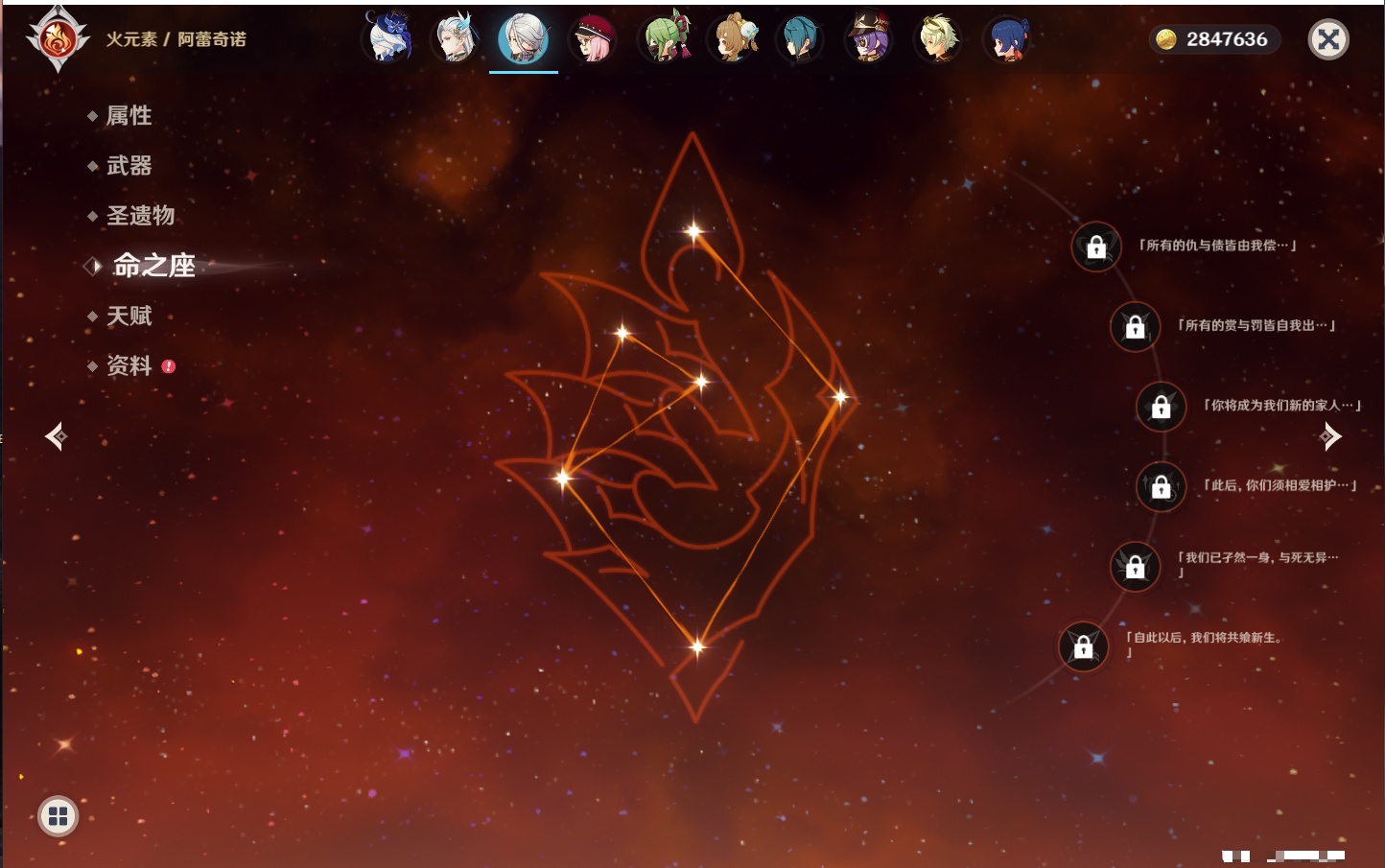Click the topmost star of the constellation
Image resolution: width=1385 pixels, height=868 pixels.
(693, 230)
